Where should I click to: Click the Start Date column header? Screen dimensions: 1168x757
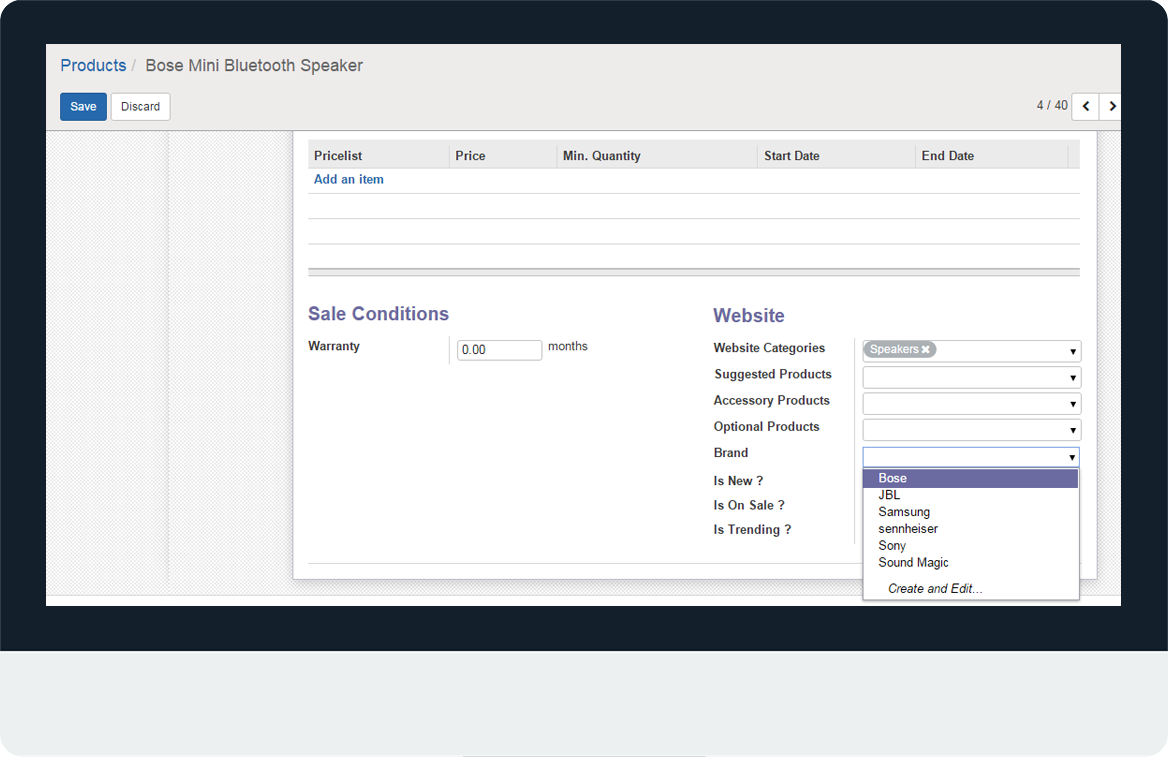coord(837,156)
